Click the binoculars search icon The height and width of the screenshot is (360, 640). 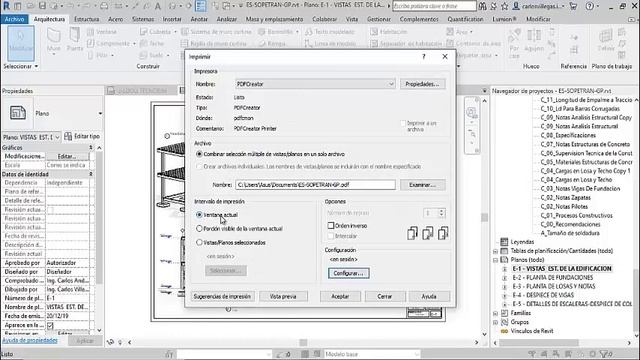[x=483, y=6]
